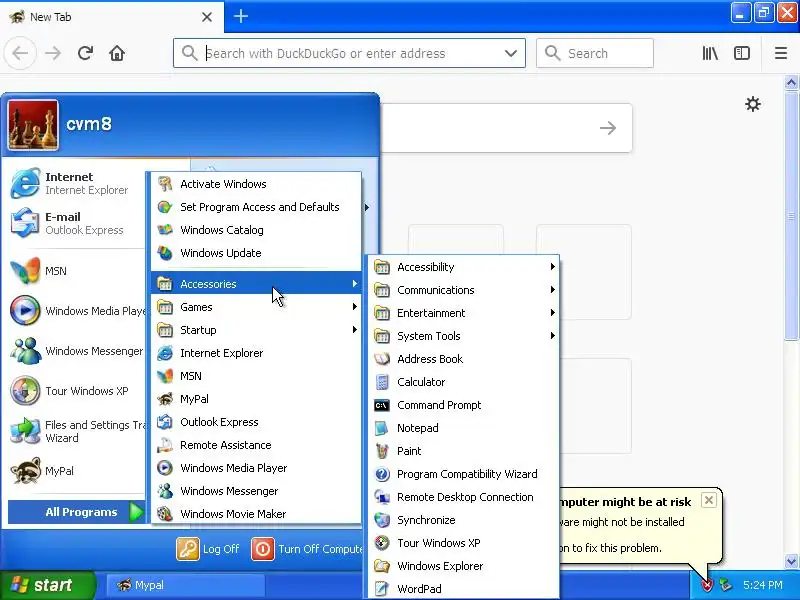Viewport: 800px width, 600px height.
Task: Expand the Startup submenu
Action: tap(256, 330)
